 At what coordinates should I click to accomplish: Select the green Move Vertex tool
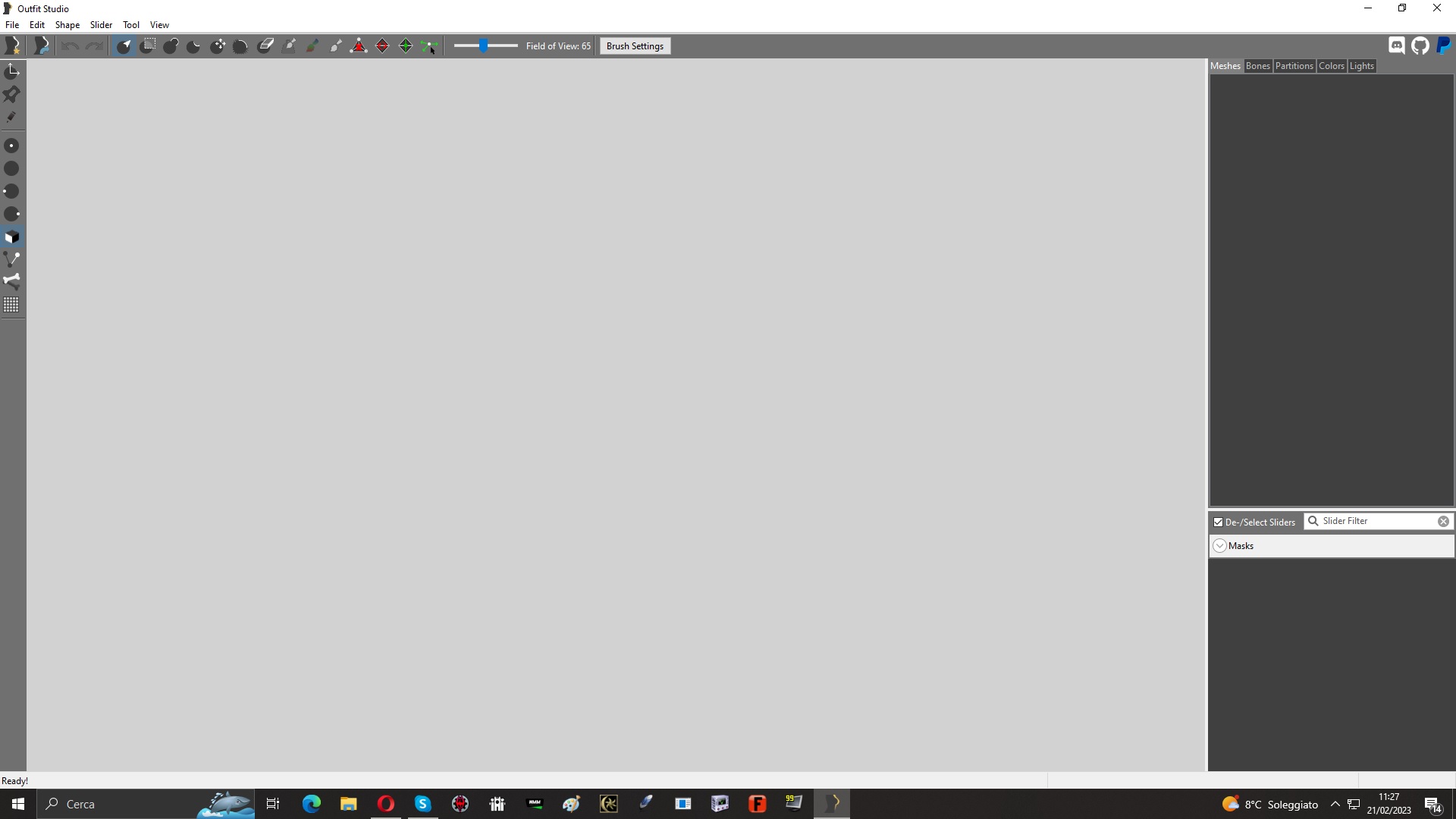pyautogui.click(x=429, y=46)
